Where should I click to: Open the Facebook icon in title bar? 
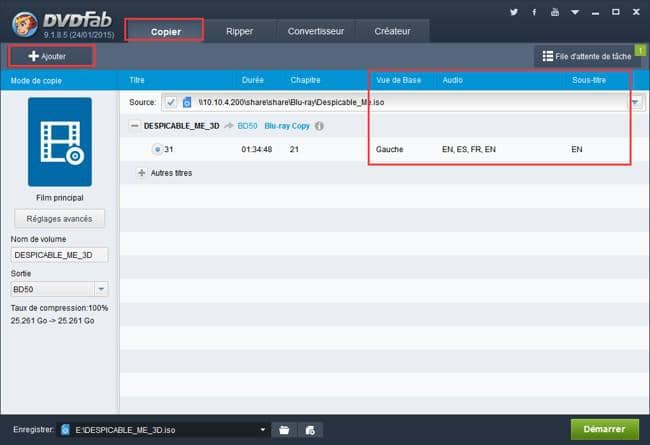(534, 12)
